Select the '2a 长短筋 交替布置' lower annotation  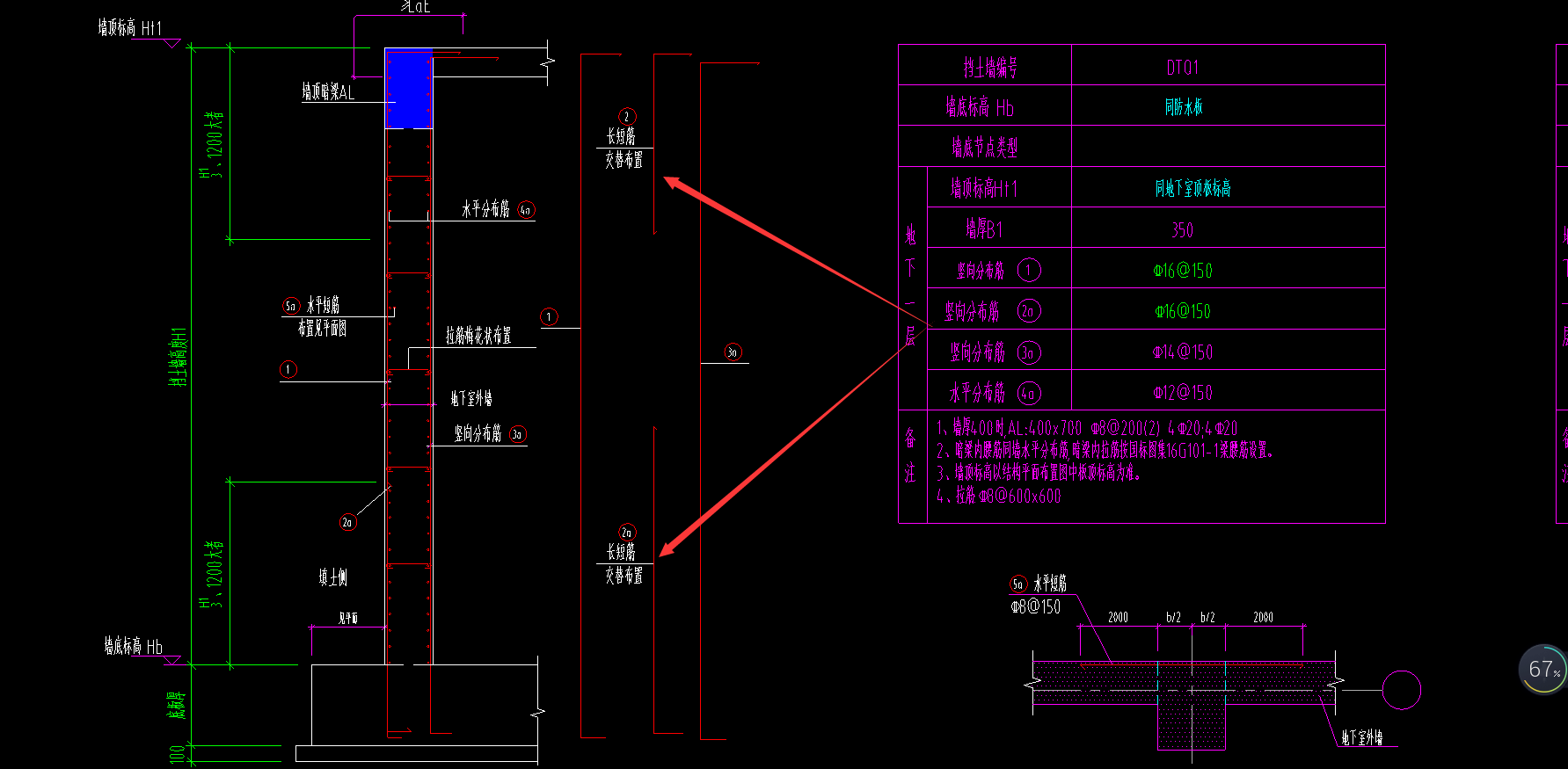pyautogui.click(x=624, y=555)
